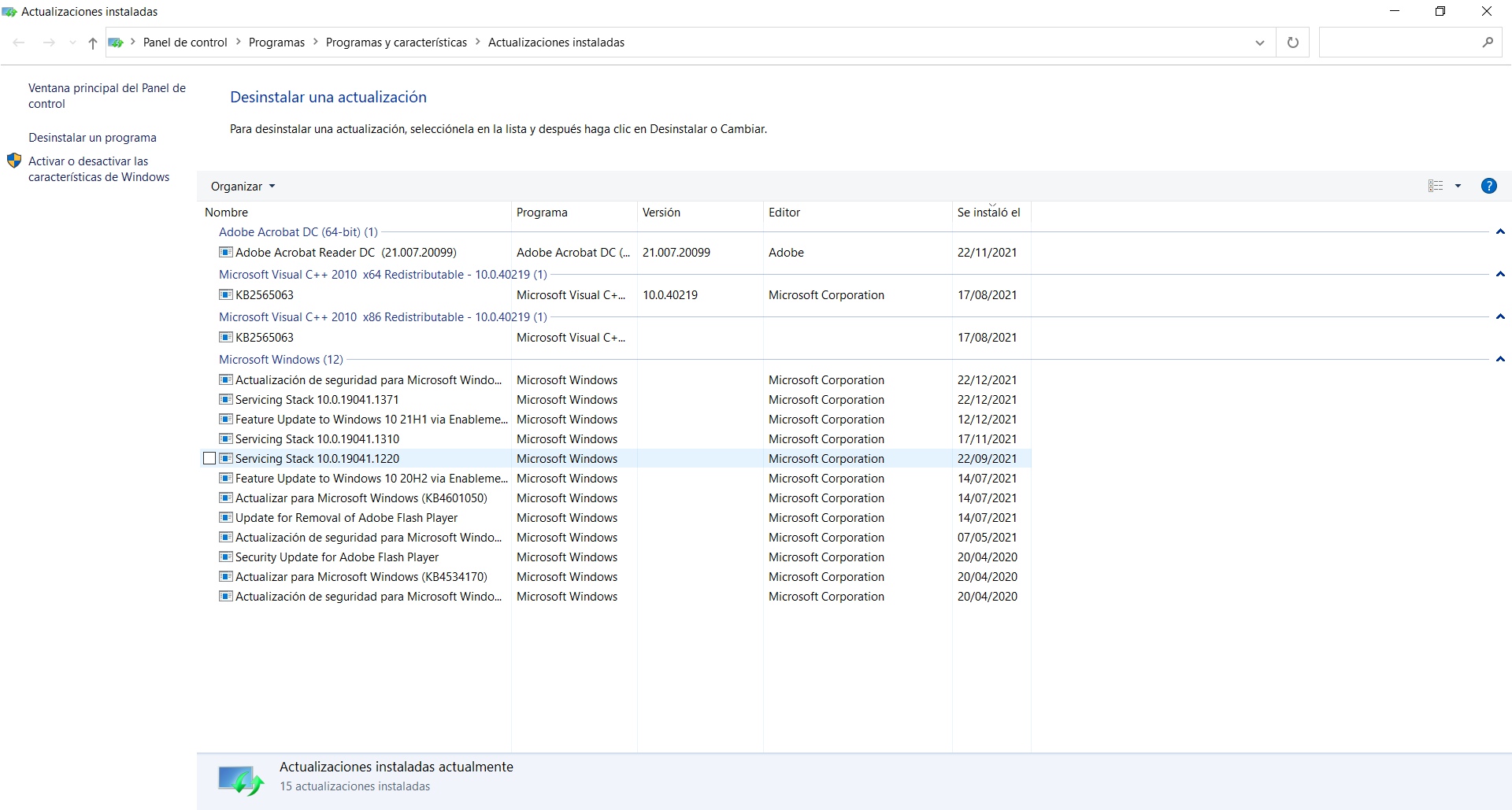
Task: Click "15 actualizaciones instaladas" status text
Action: tap(354, 786)
